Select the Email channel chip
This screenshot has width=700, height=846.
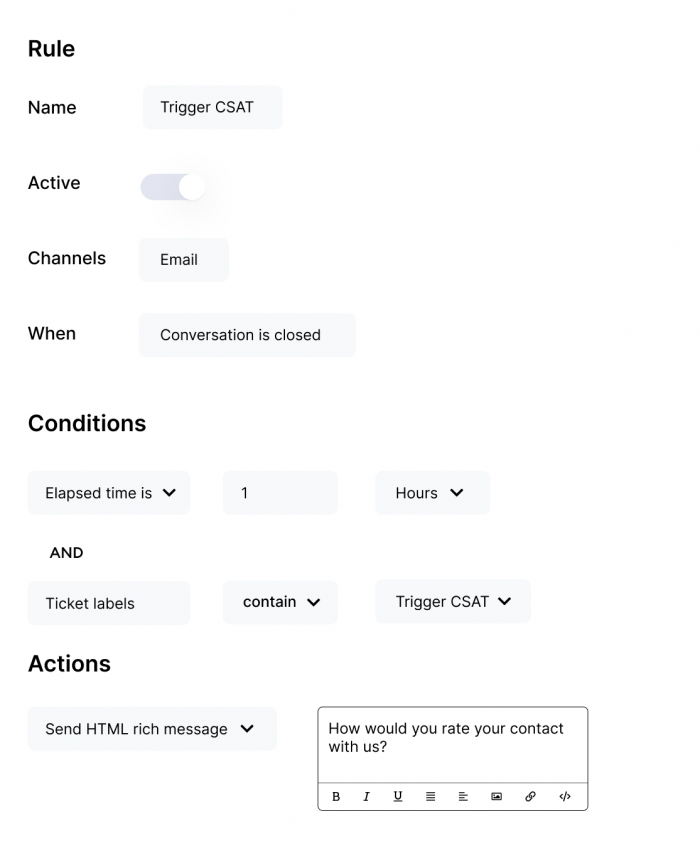pyautogui.click(x=183, y=259)
